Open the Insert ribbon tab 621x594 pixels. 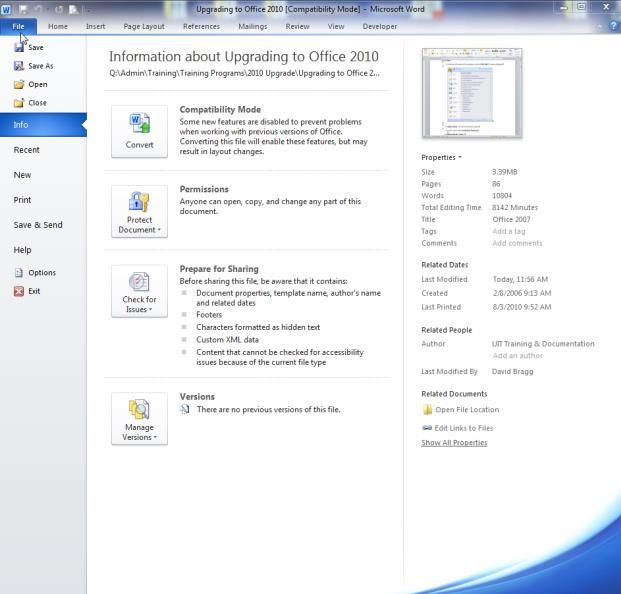tap(95, 26)
